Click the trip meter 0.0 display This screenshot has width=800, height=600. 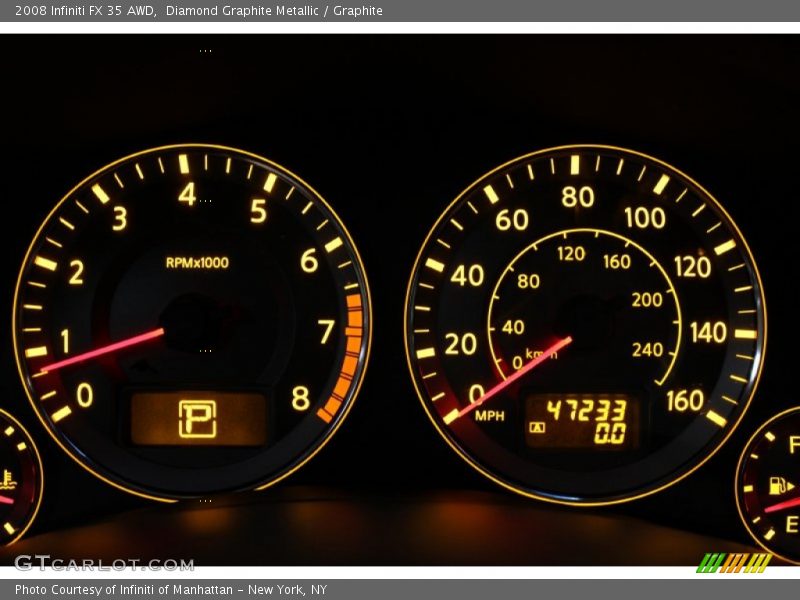tap(609, 433)
